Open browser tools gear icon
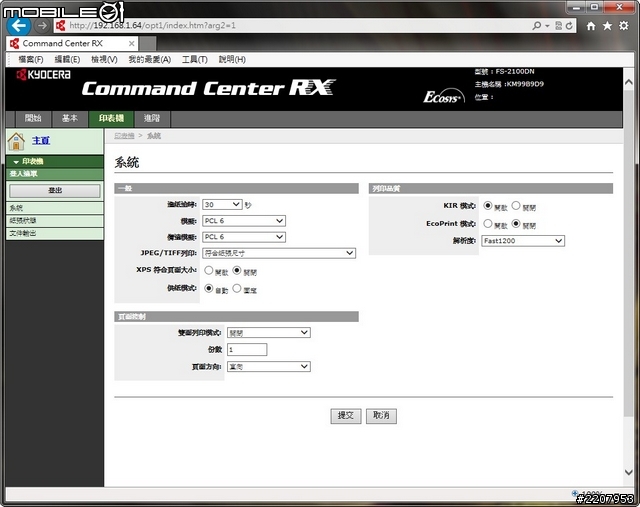The height and width of the screenshot is (507, 640). 624,26
